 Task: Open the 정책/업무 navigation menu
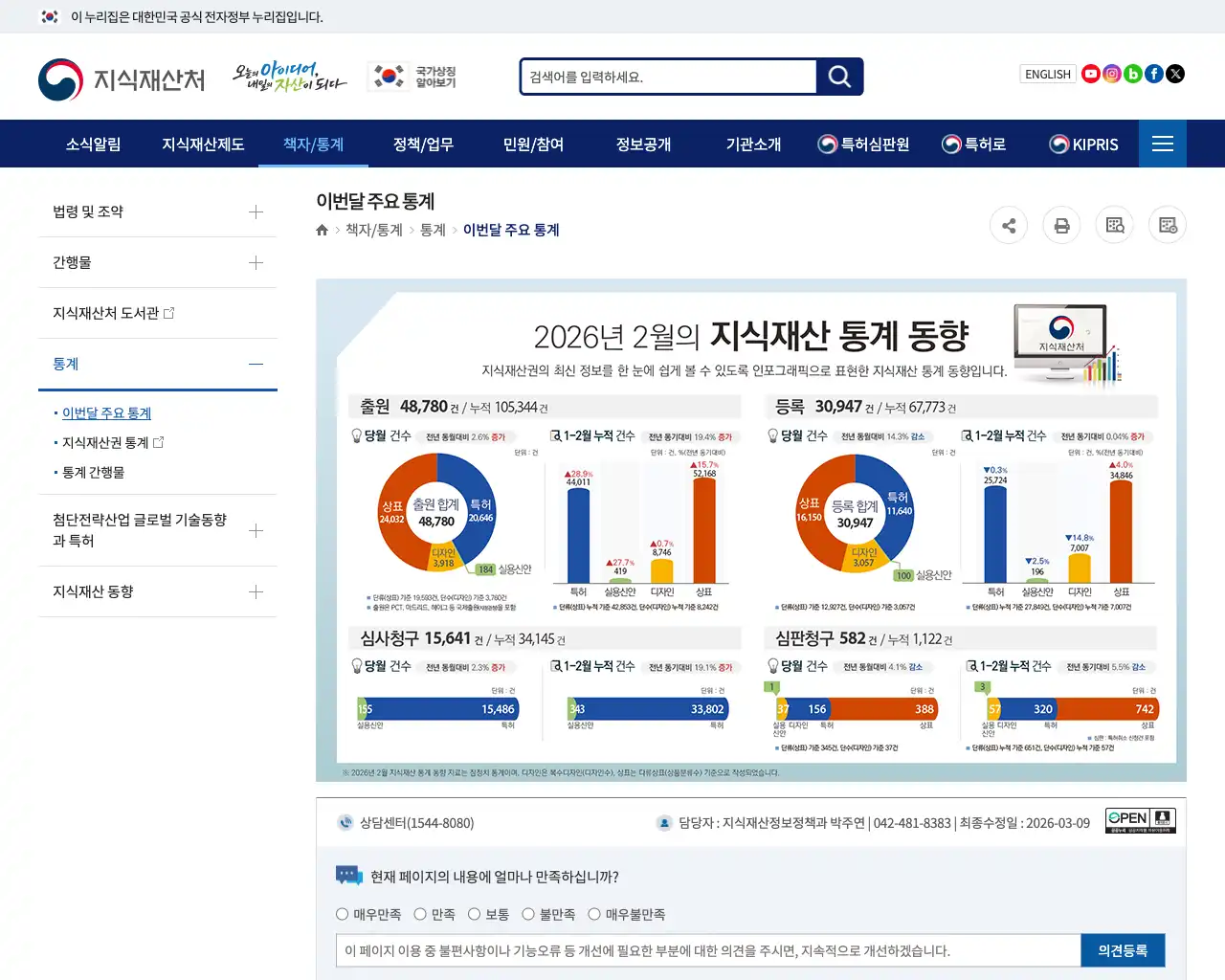tap(422, 145)
